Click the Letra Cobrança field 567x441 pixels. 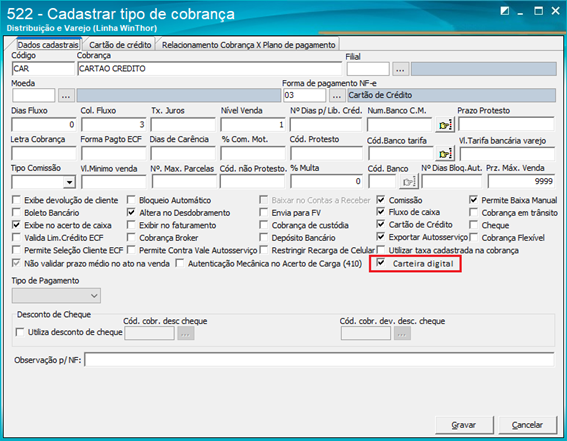coord(43,153)
